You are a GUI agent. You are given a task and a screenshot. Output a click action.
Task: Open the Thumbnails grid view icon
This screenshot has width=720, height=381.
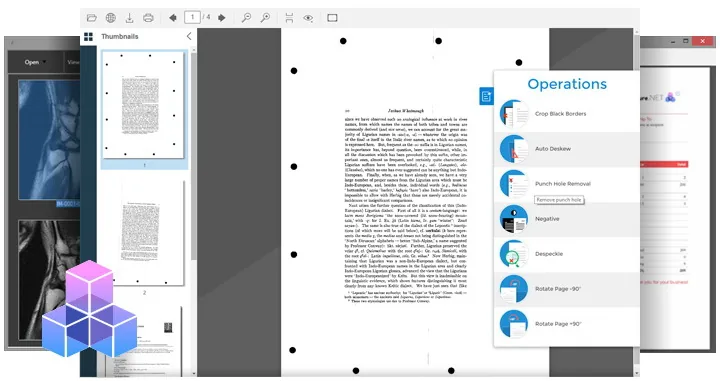coord(88,37)
